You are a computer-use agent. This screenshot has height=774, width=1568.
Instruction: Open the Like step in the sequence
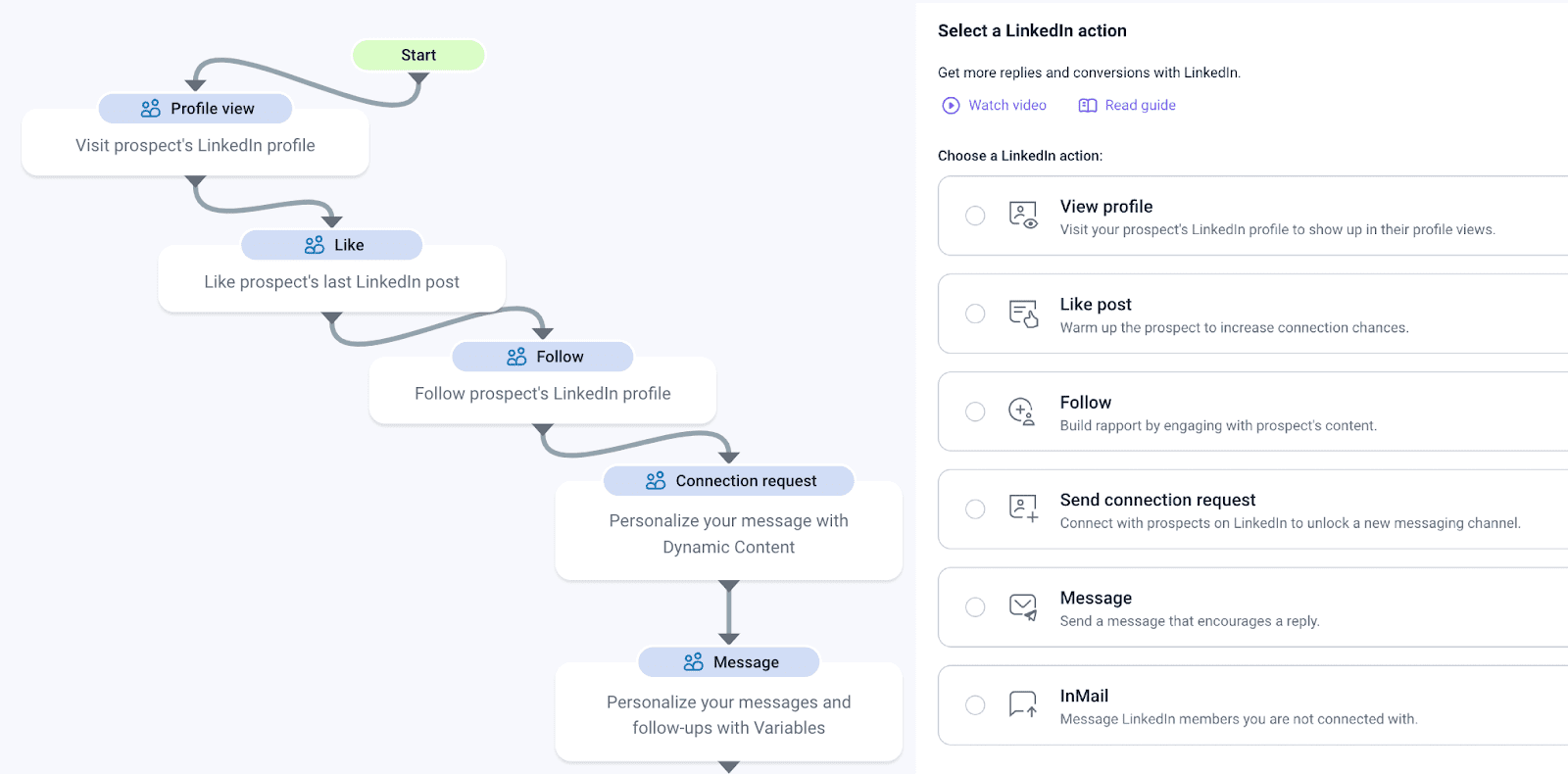pos(332,245)
